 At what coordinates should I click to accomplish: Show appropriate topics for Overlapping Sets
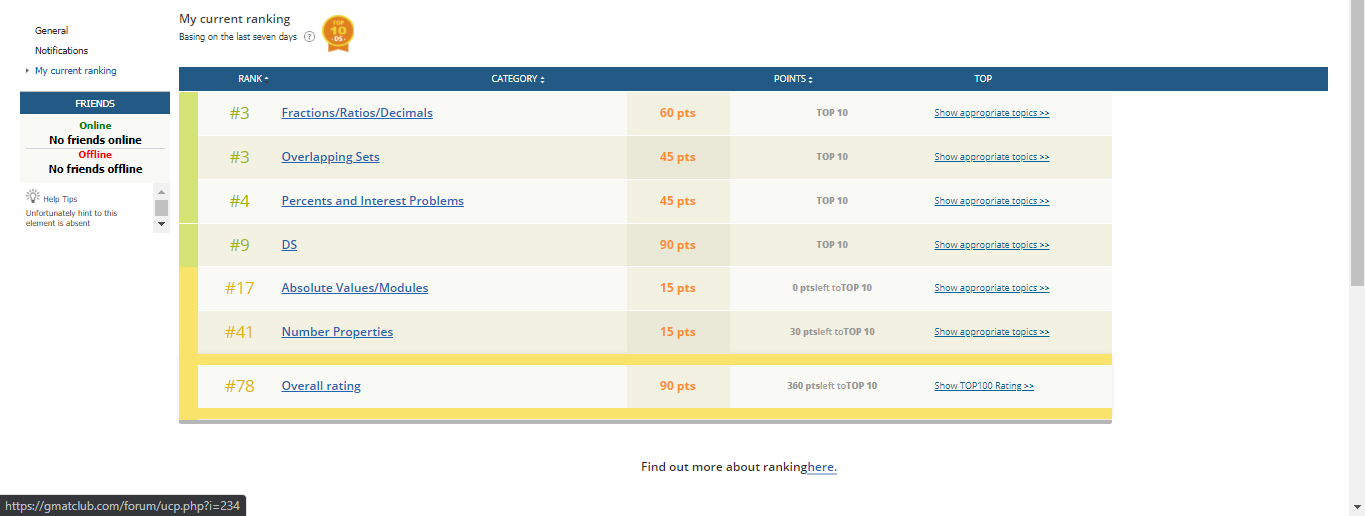click(x=992, y=157)
